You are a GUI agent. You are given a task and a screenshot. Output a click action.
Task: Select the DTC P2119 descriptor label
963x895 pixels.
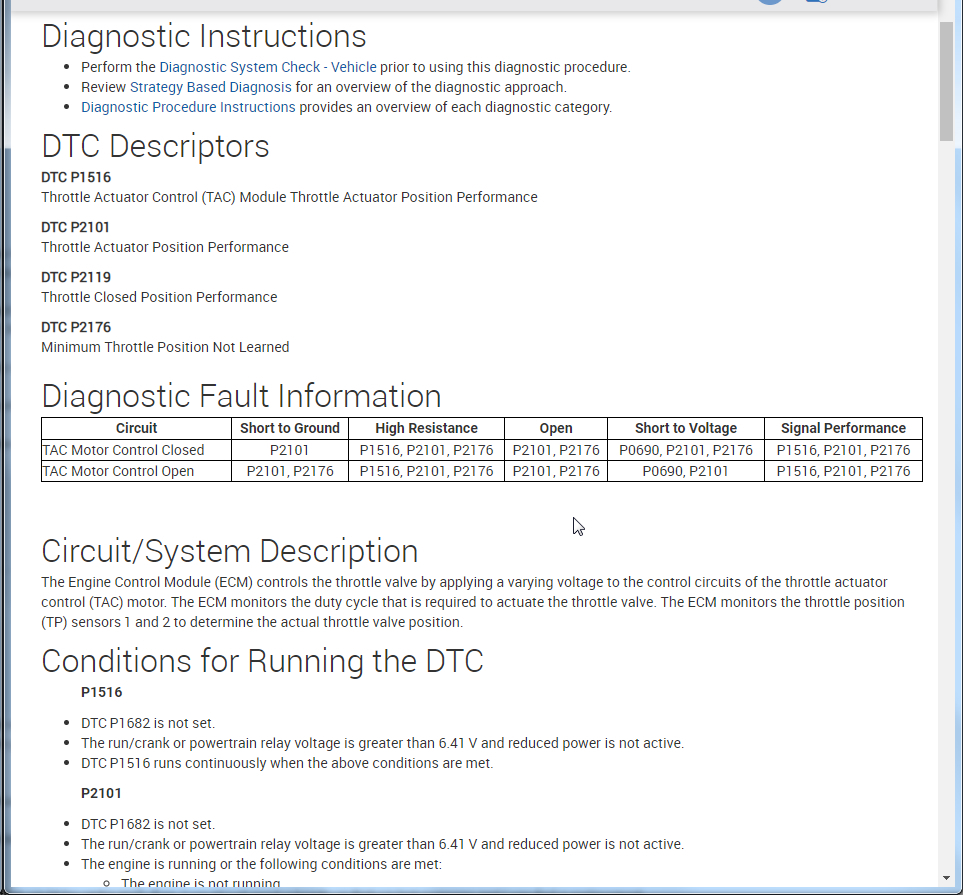pyautogui.click(x=76, y=277)
